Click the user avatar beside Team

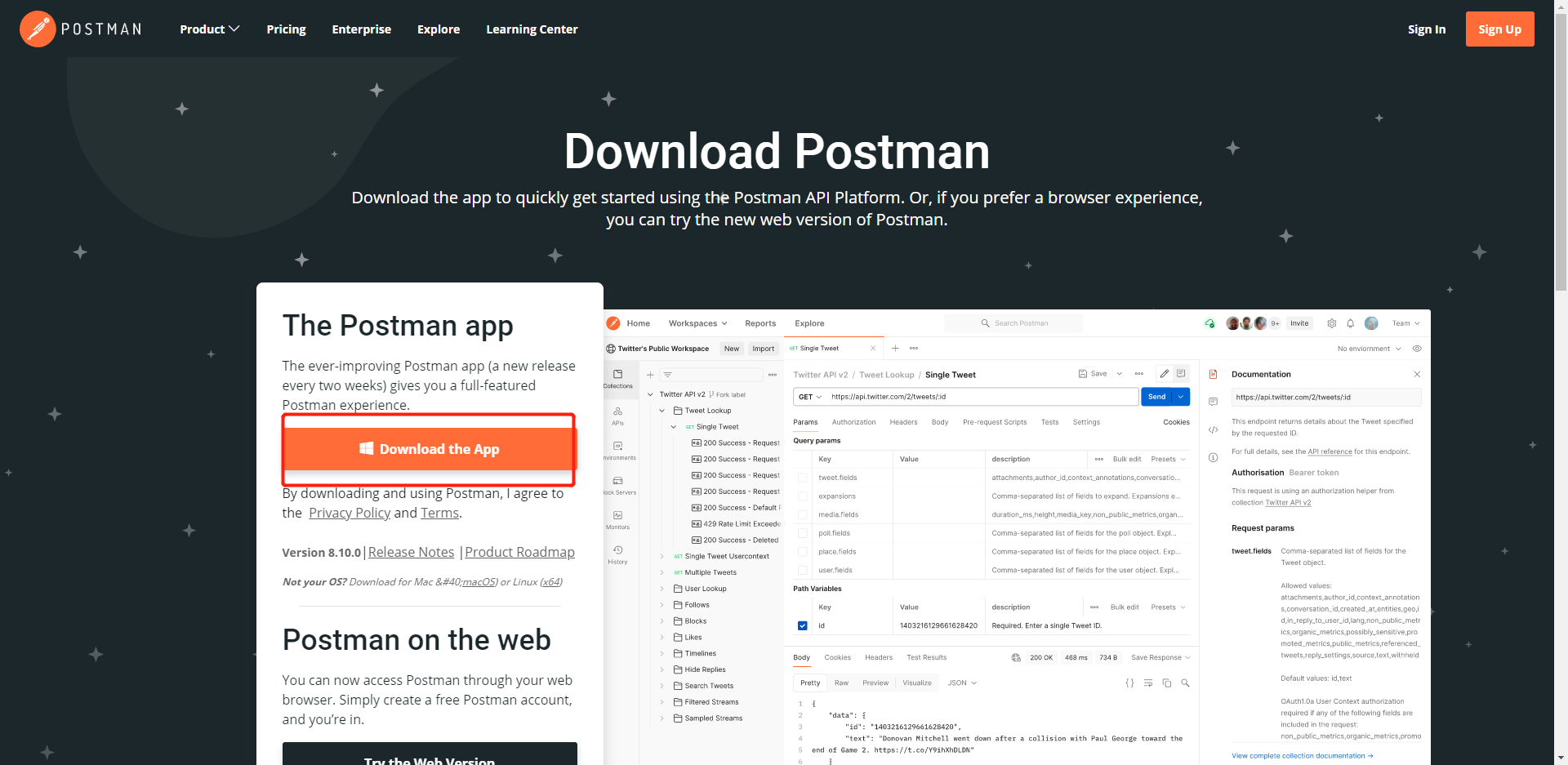(x=1371, y=323)
